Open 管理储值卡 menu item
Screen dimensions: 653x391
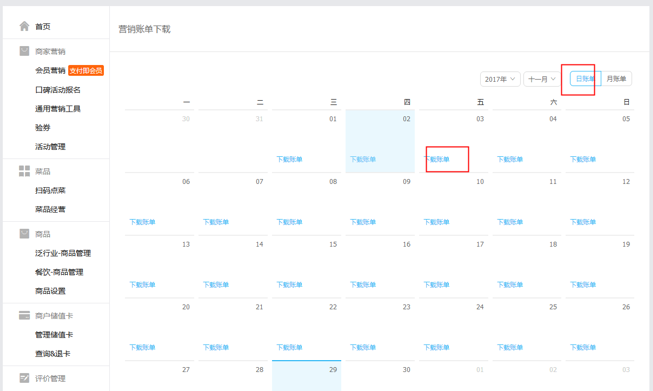(54, 335)
